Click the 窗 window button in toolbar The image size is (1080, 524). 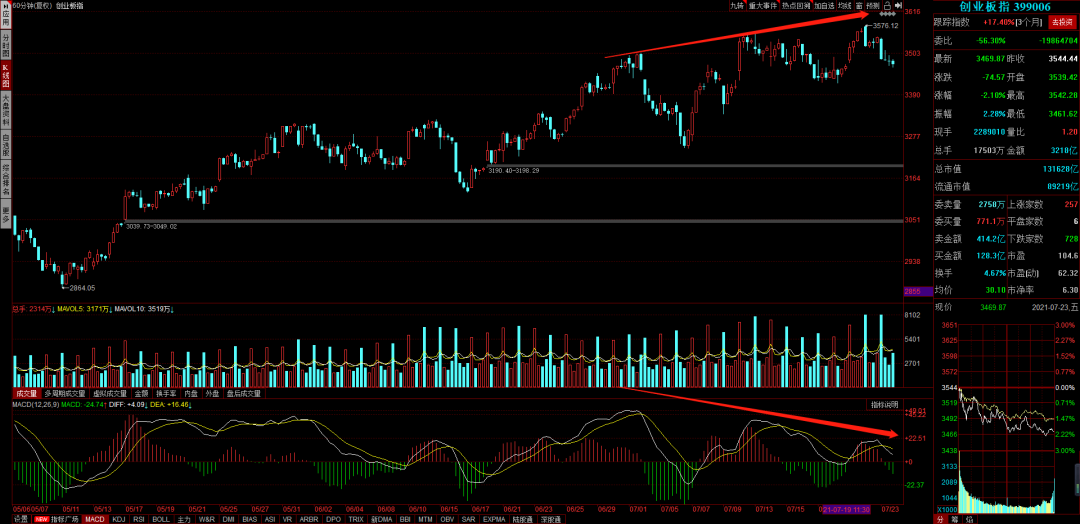coord(860,6)
